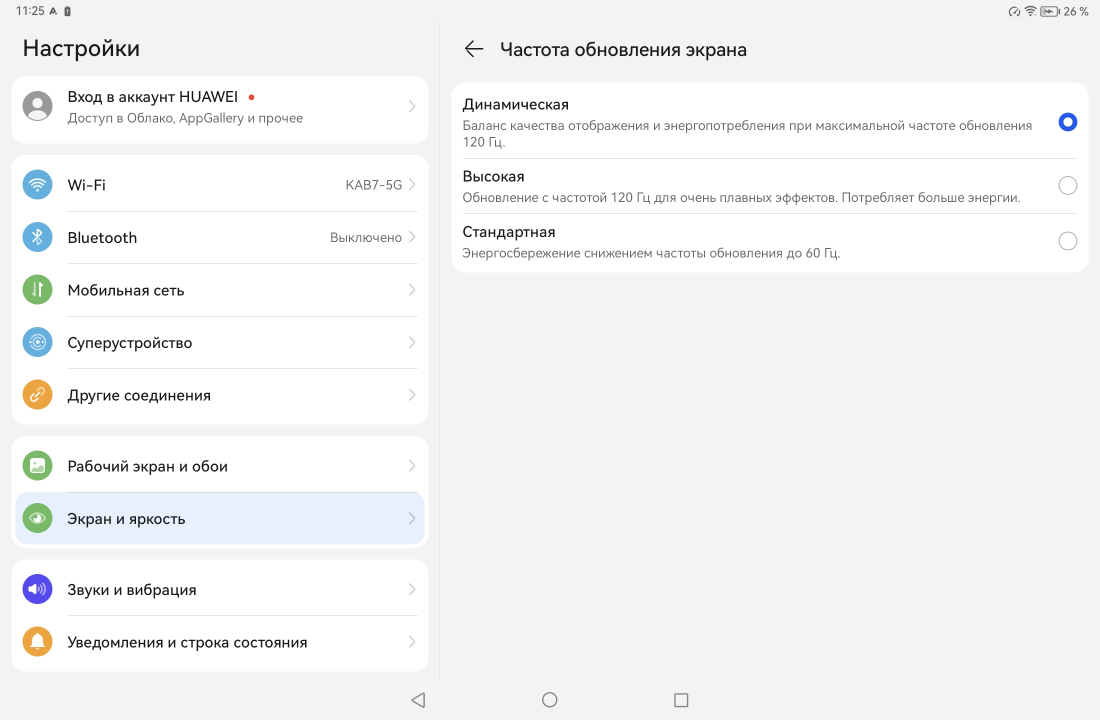Select the Динамическая refresh rate radio button
Screen dimensions: 1100x720
(x=1067, y=122)
